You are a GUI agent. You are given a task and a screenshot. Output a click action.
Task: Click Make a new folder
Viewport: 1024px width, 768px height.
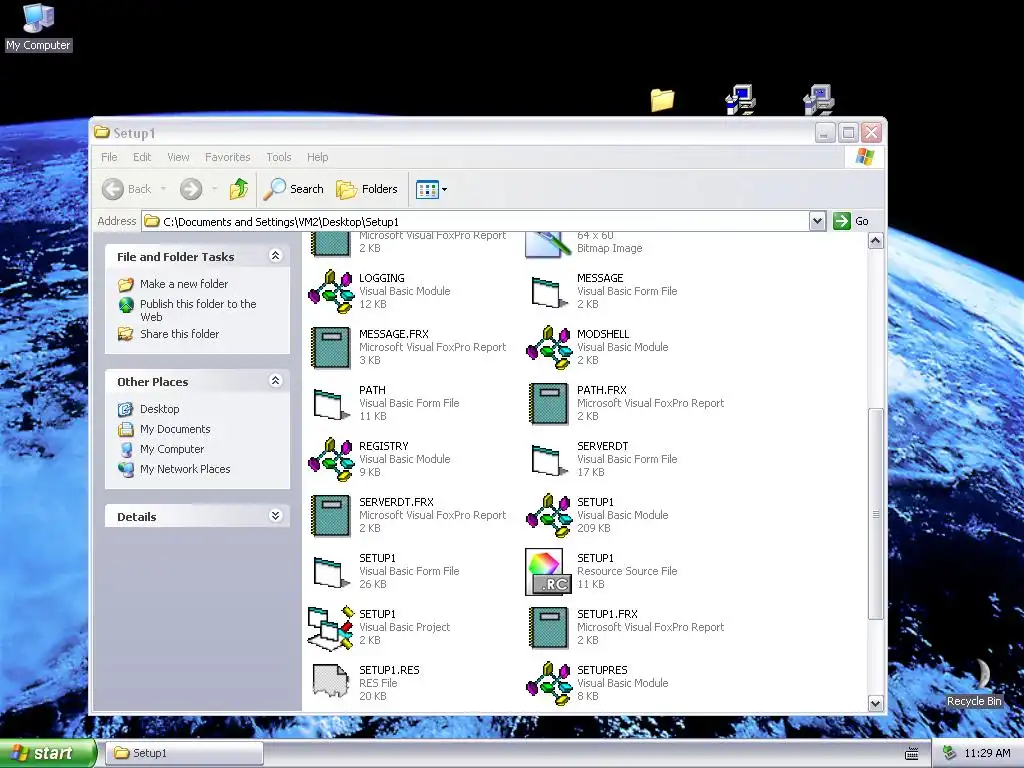pyautogui.click(x=184, y=284)
